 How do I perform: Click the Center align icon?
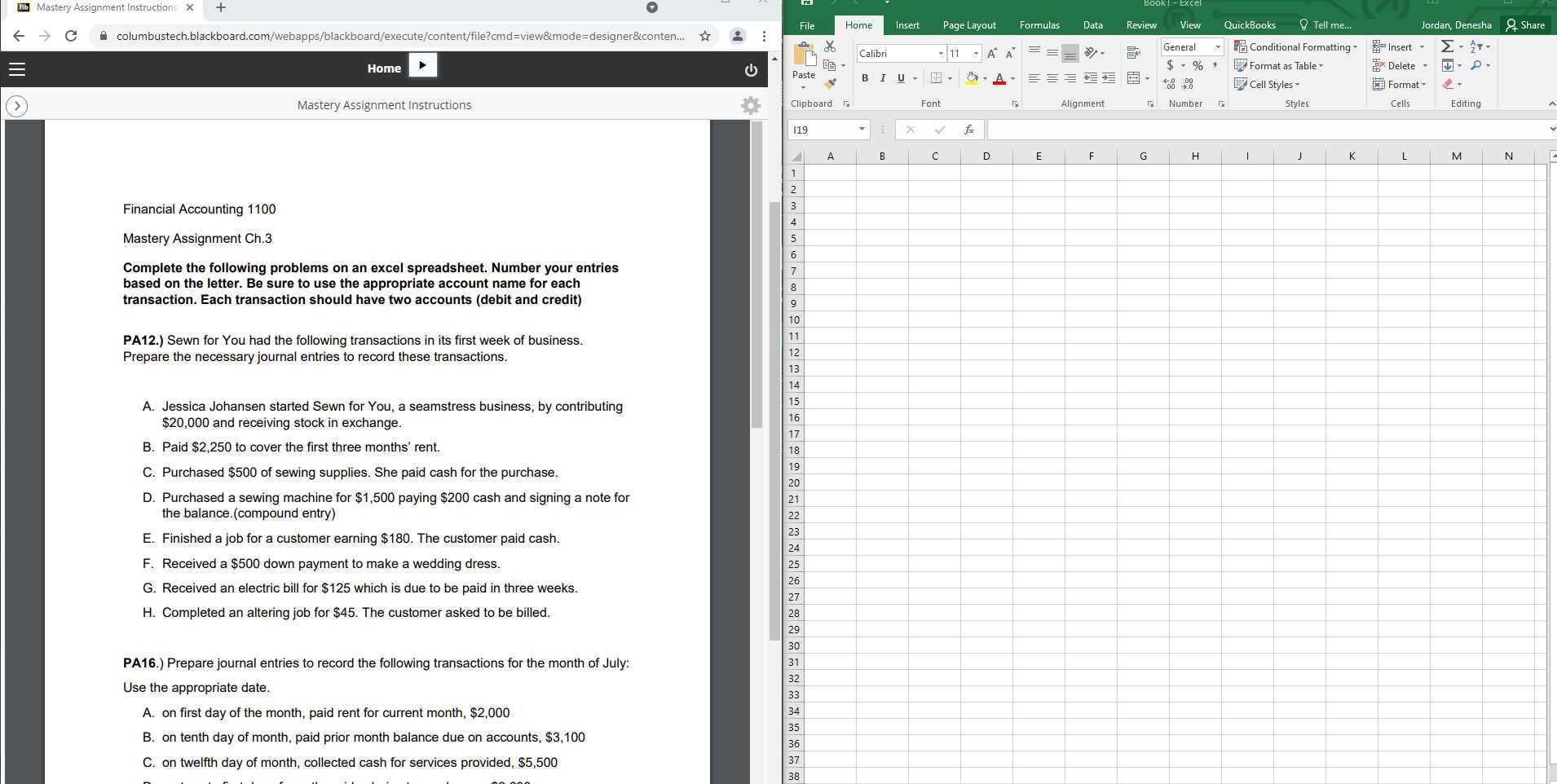coord(1052,78)
